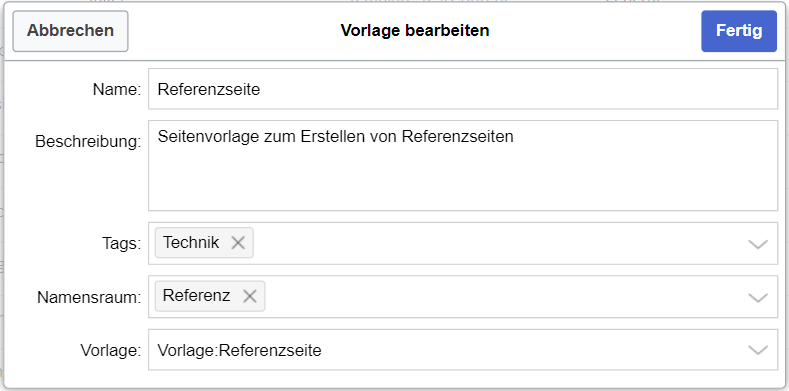Click the 'Vorlage:' field label
The height and width of the screenshot is (391, 789).
tap(111, 350)
